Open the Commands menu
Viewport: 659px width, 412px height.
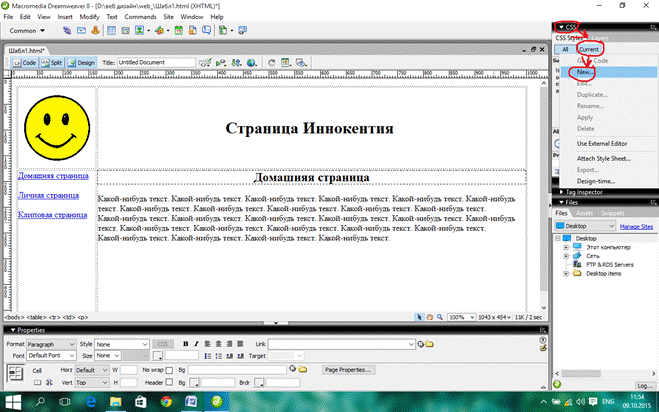[140, 17]
